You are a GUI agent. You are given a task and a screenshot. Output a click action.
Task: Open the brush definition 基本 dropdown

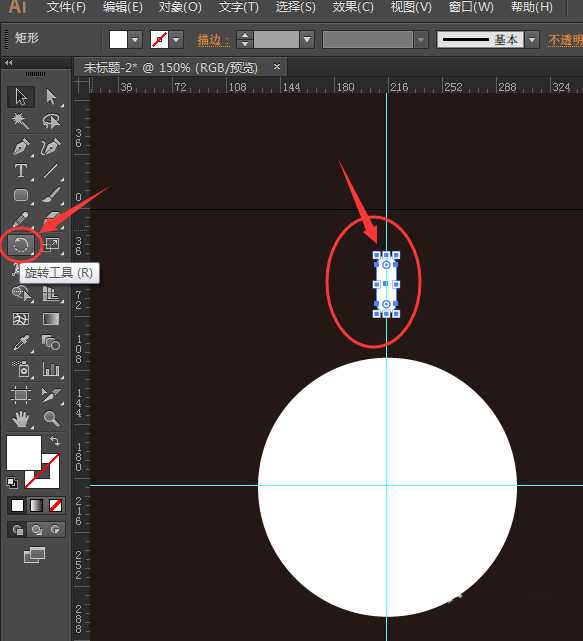point(532,40)
